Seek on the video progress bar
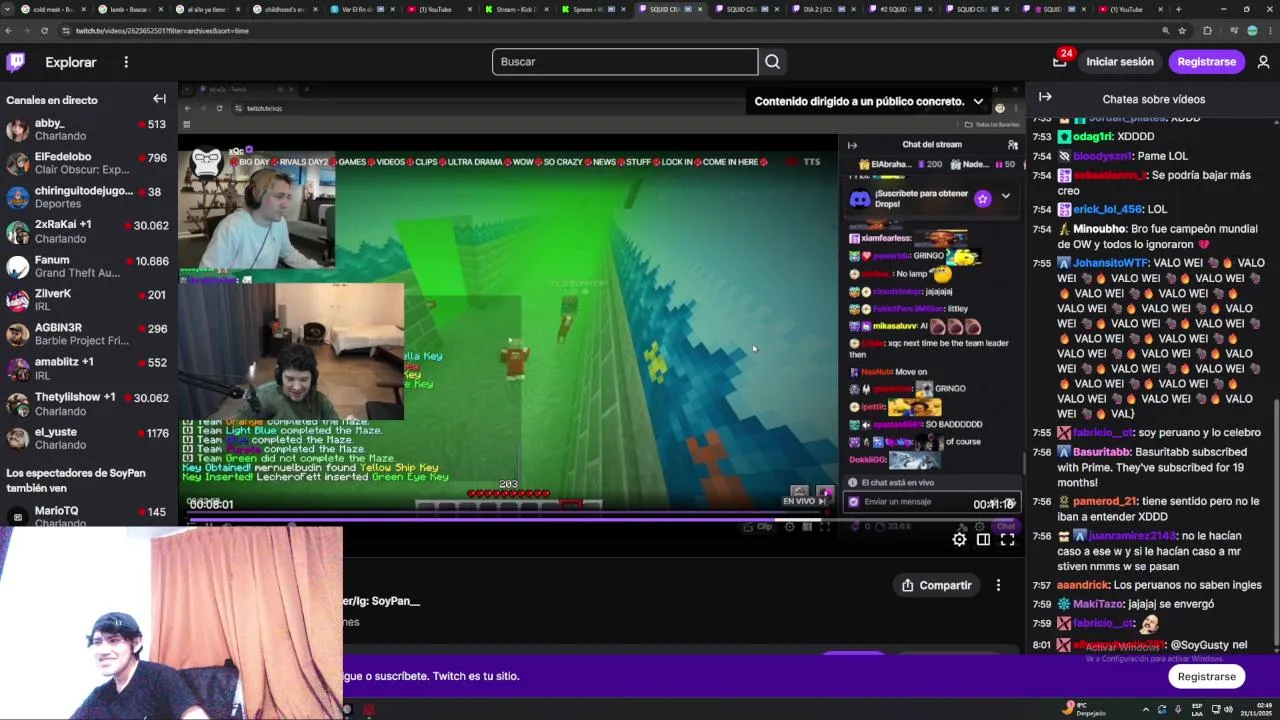 [603, 519]
